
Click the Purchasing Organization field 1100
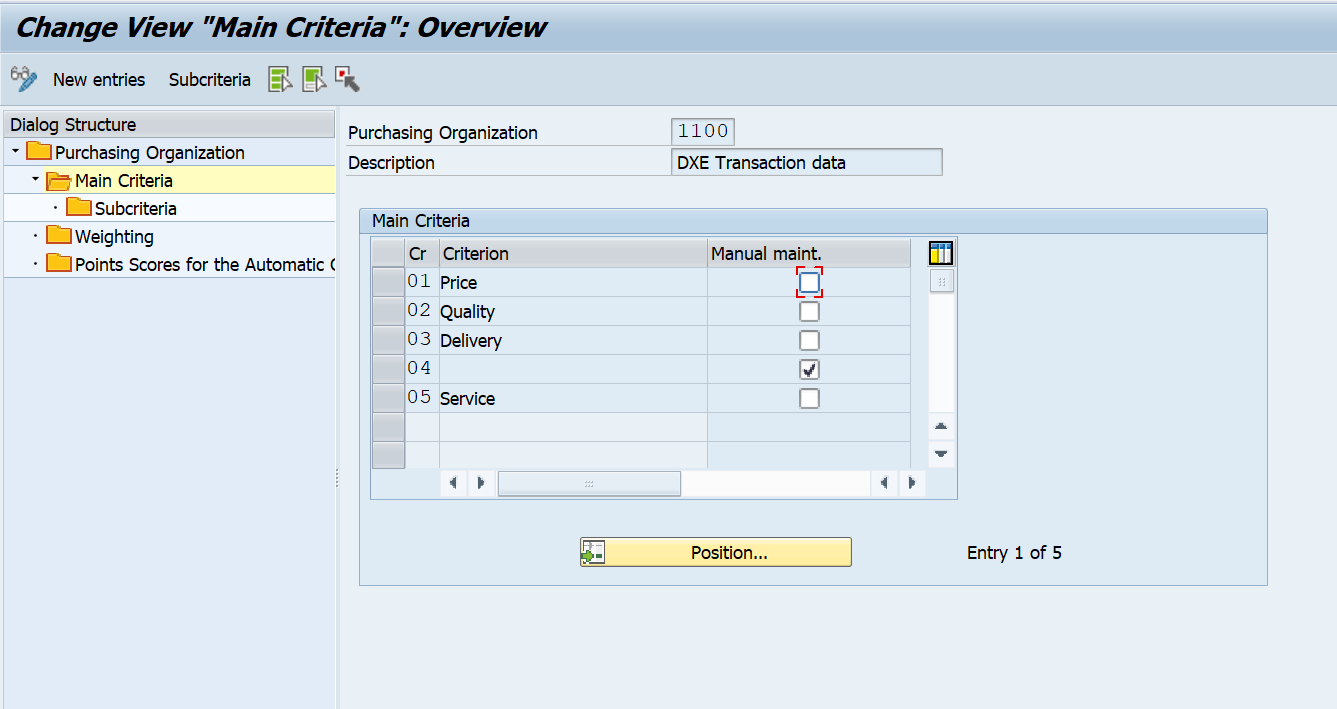tap(703, 132)
